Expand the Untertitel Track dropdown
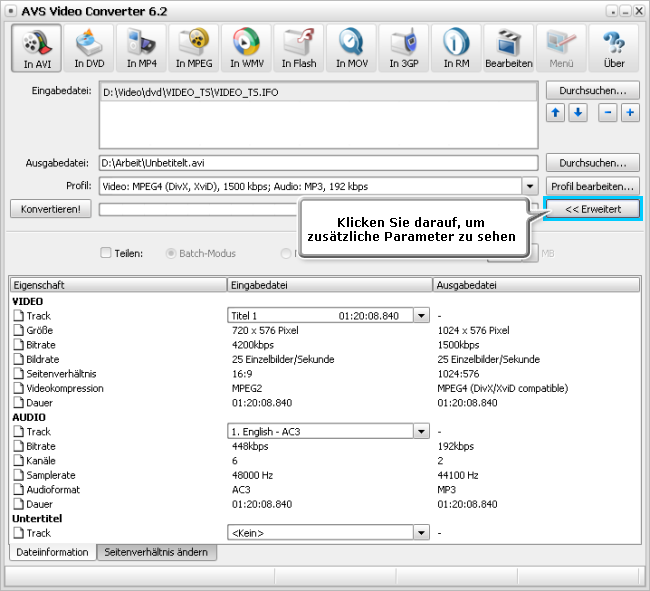Screen dimensions: 650x591 click(421, 533)
